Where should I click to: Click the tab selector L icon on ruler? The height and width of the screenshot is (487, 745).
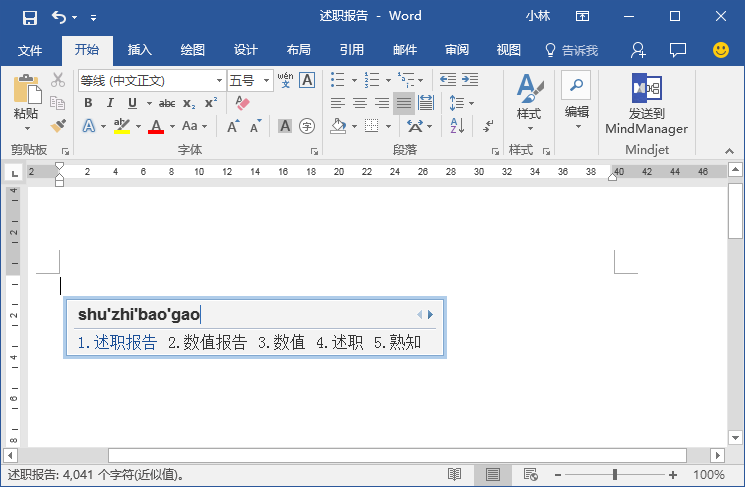pos(14,173)
